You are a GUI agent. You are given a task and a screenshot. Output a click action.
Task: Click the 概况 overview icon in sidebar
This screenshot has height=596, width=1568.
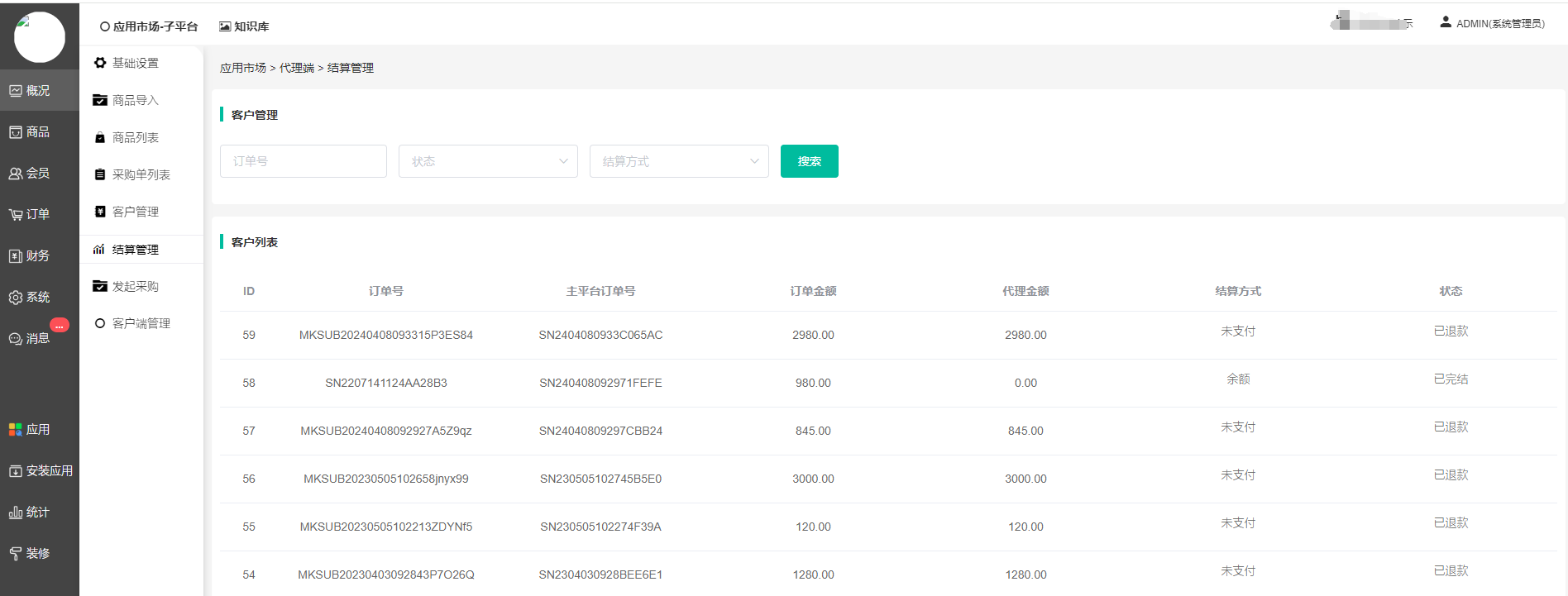pos(16,91)
